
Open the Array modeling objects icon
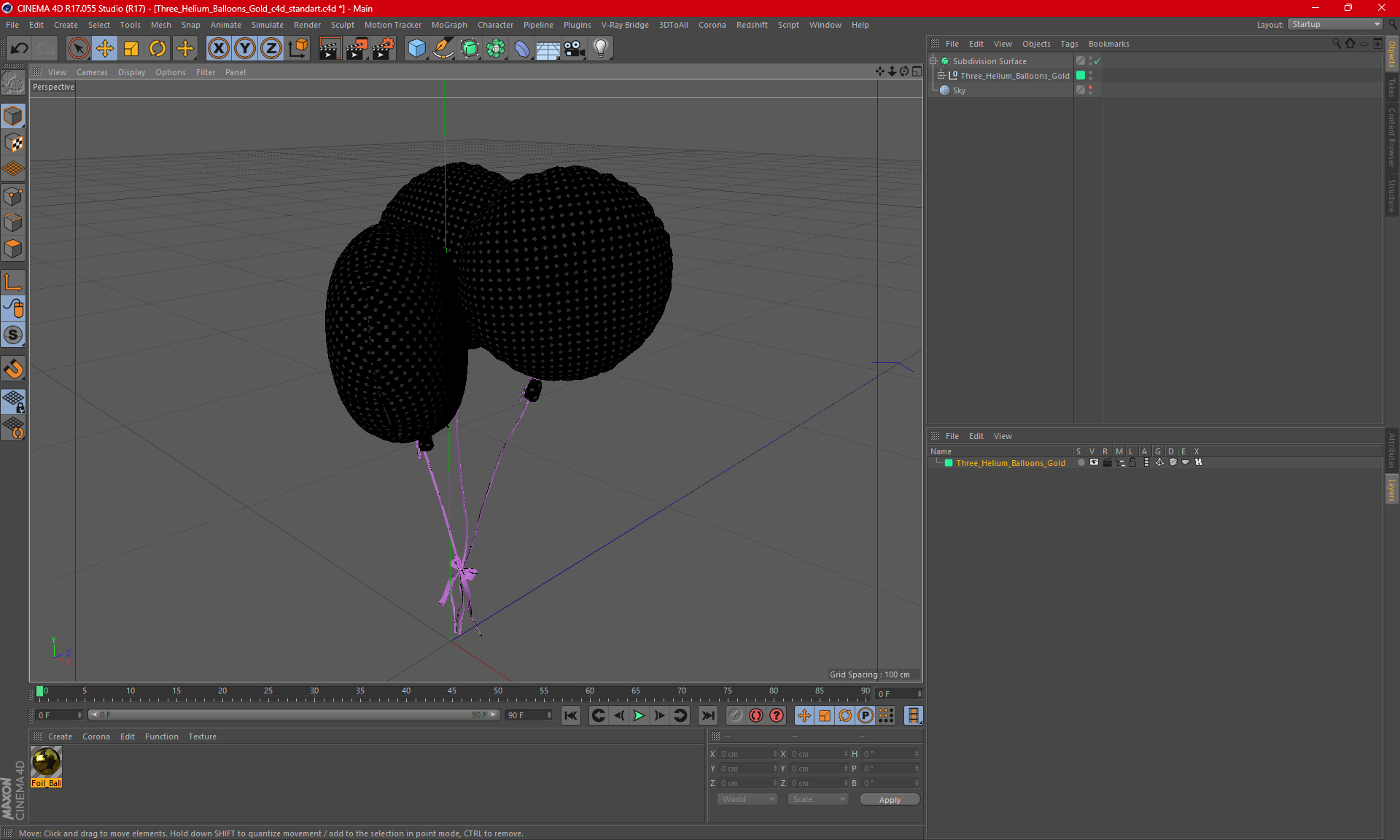(496, 49)
